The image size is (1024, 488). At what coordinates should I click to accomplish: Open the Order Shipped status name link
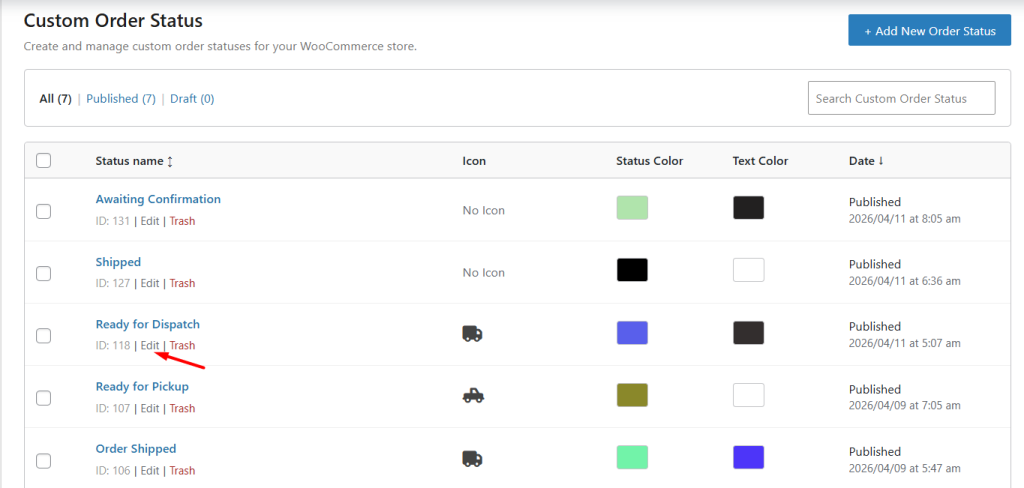point(135,449)
